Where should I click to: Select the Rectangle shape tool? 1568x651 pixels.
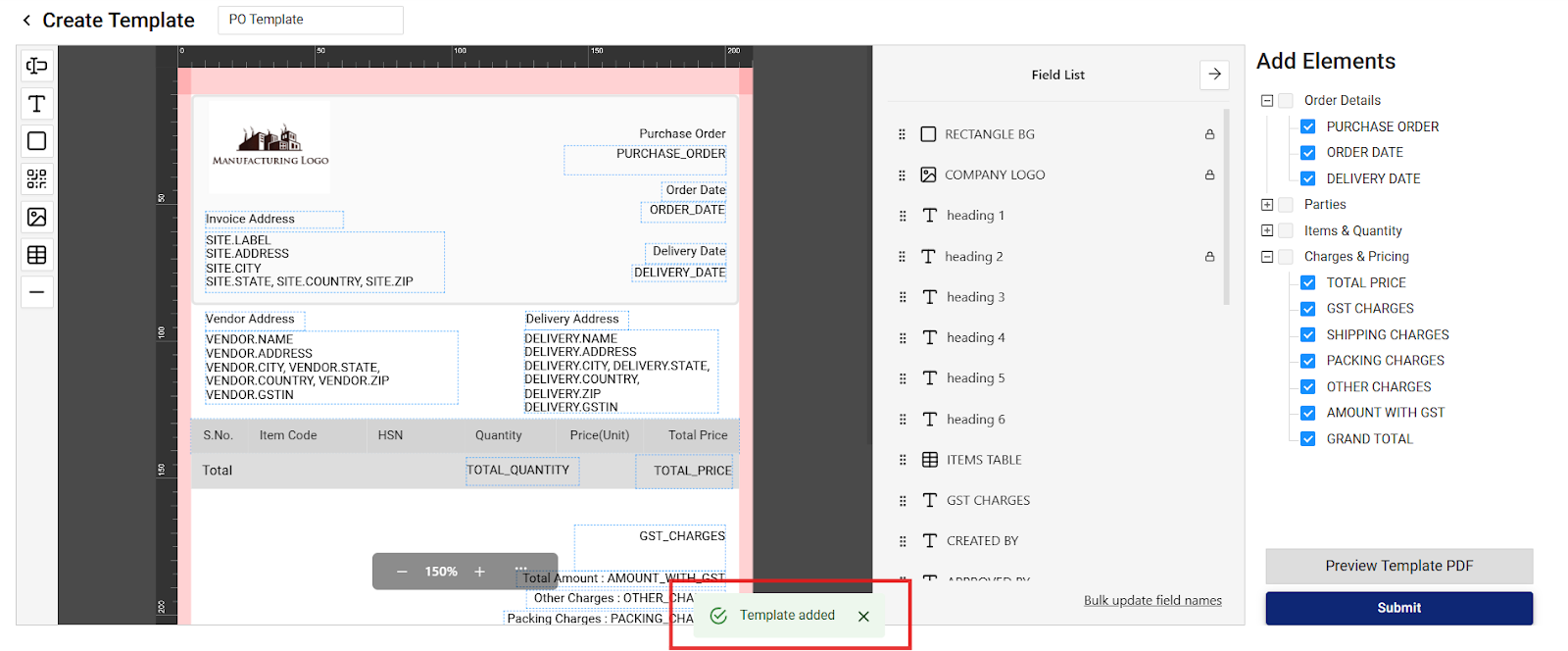[x=37, y=141]
